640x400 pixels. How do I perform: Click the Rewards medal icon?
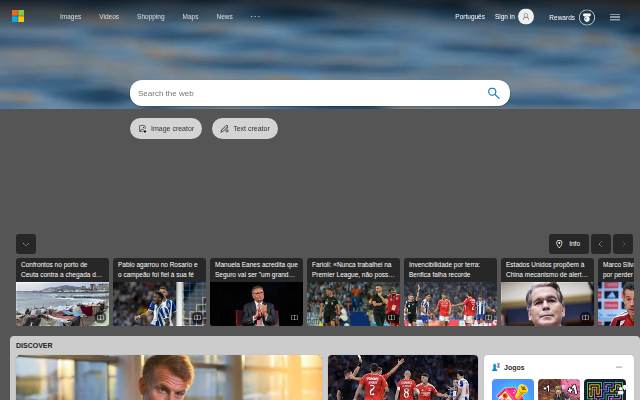(x=587, y=18)
